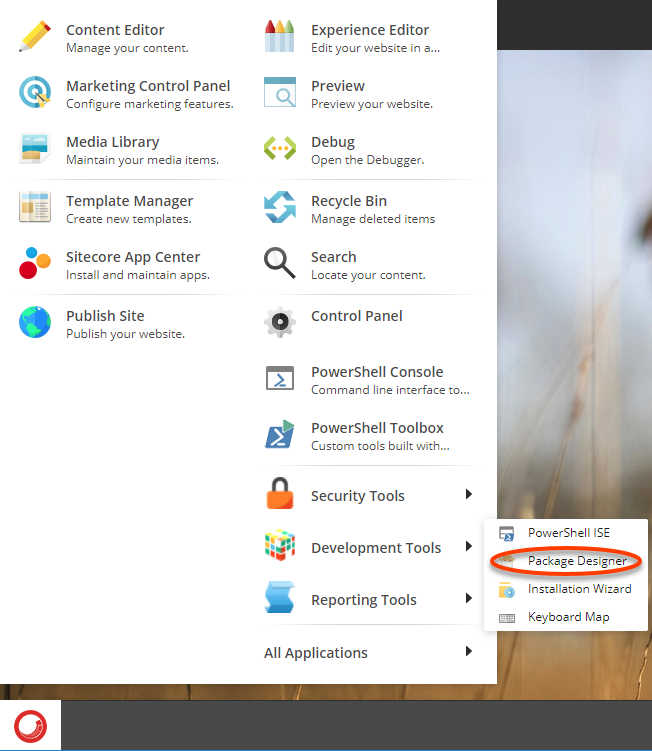
Task: Open the PowerShell Toolbox title
Action: pyautogui.click(x=377, y=428)
